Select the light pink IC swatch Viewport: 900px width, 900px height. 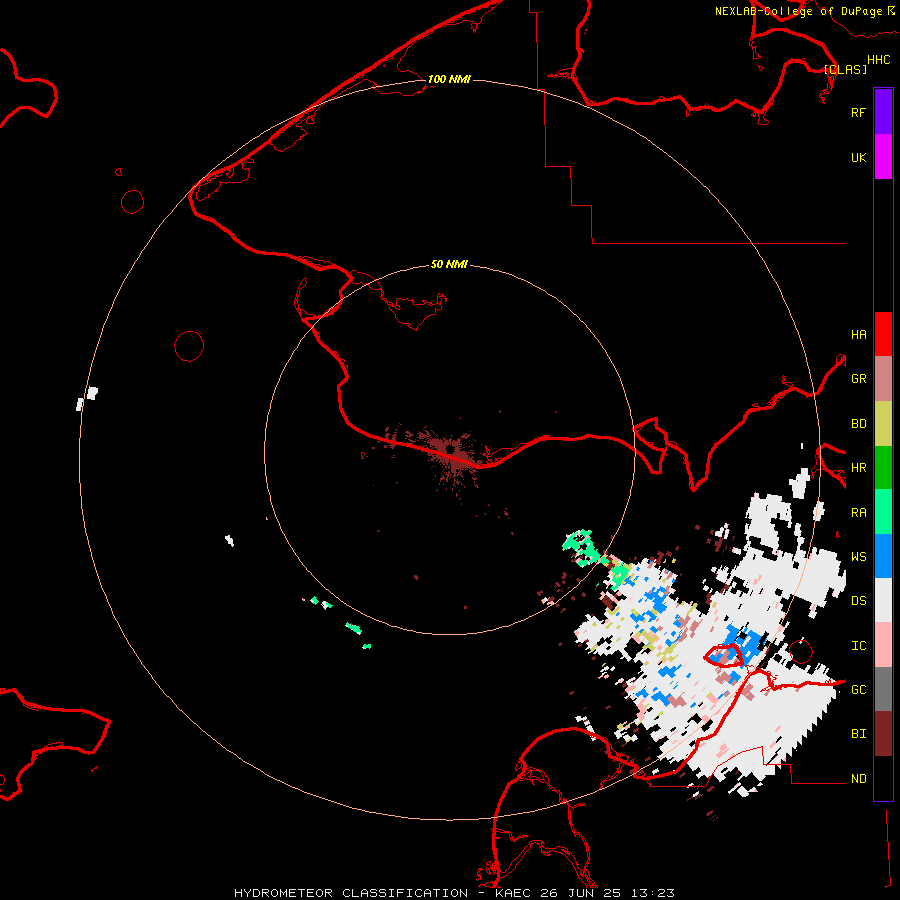tap(883, 645)
